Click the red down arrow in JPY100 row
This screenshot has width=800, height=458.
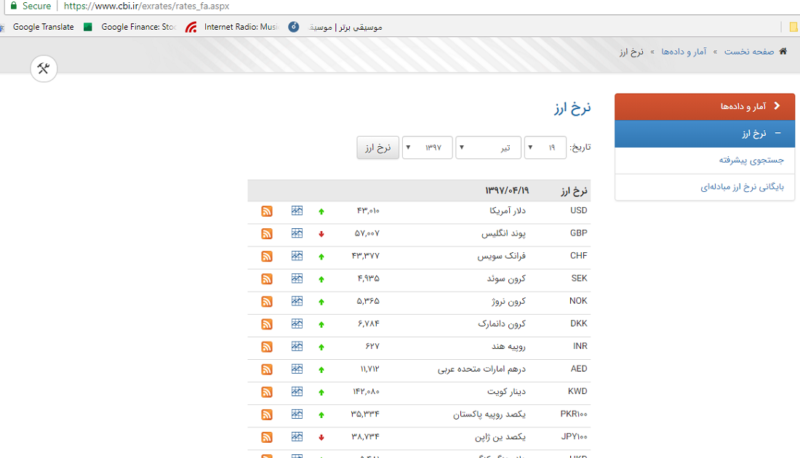(321, 437)
